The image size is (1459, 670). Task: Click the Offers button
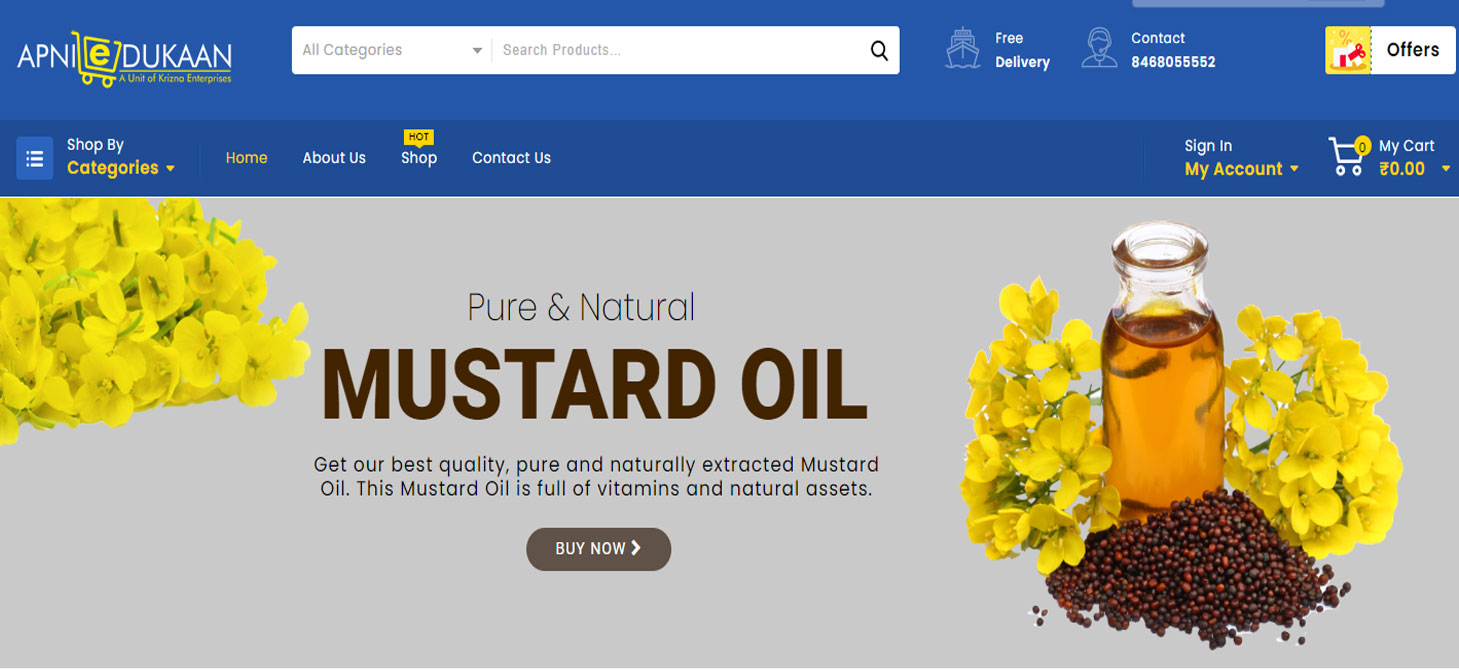coord(1411,50)
